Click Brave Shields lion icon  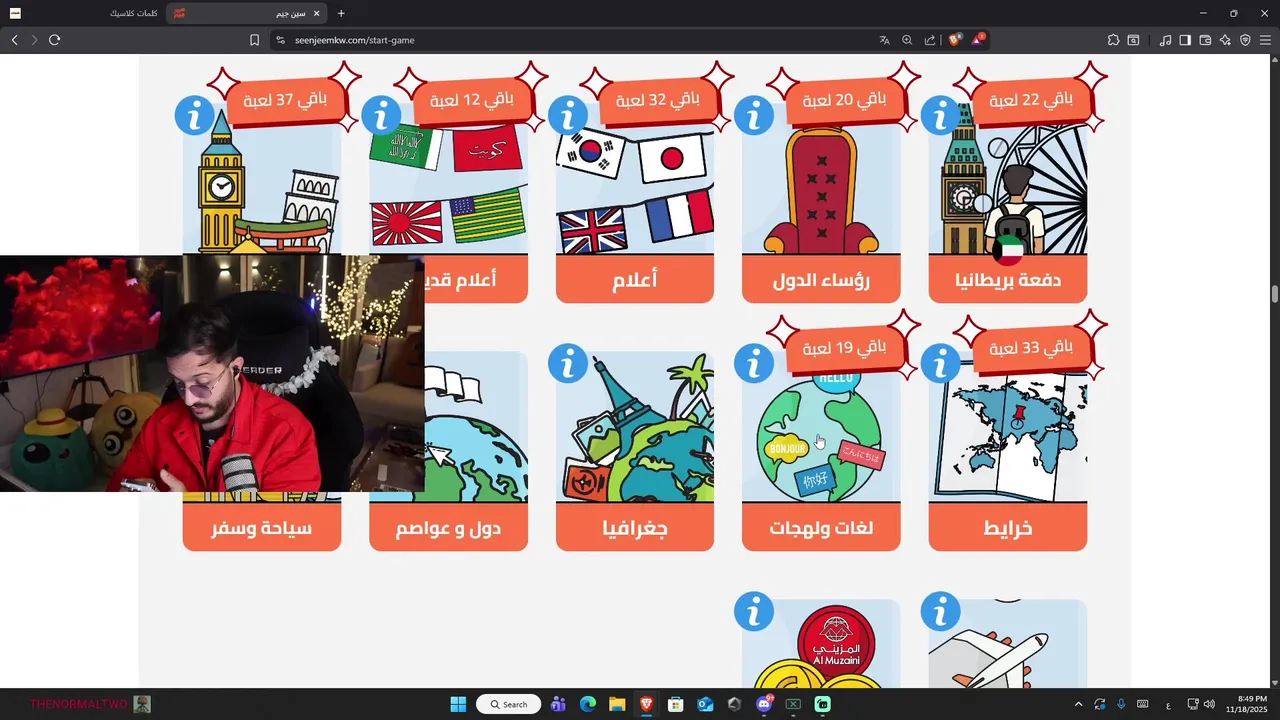pos(954,40)
